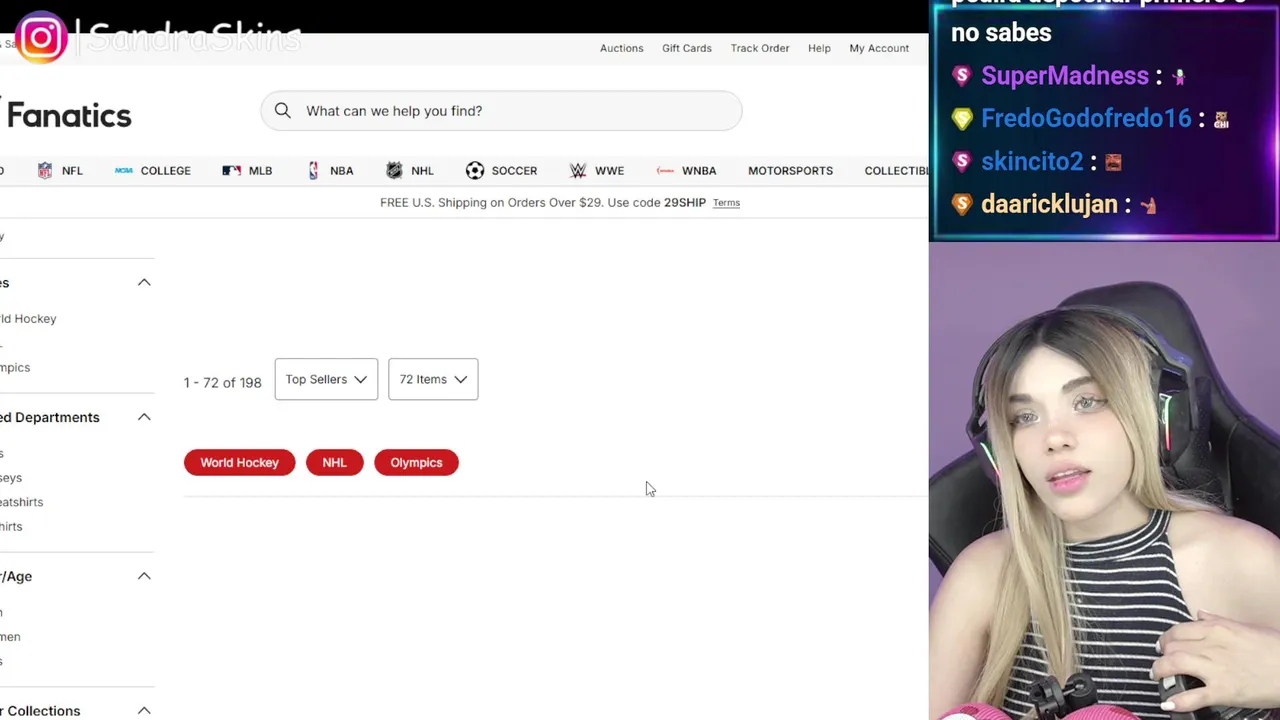Click skincito2 chat badge icon
Viewport: 1280px width, 720px height.
coord(962,162)
